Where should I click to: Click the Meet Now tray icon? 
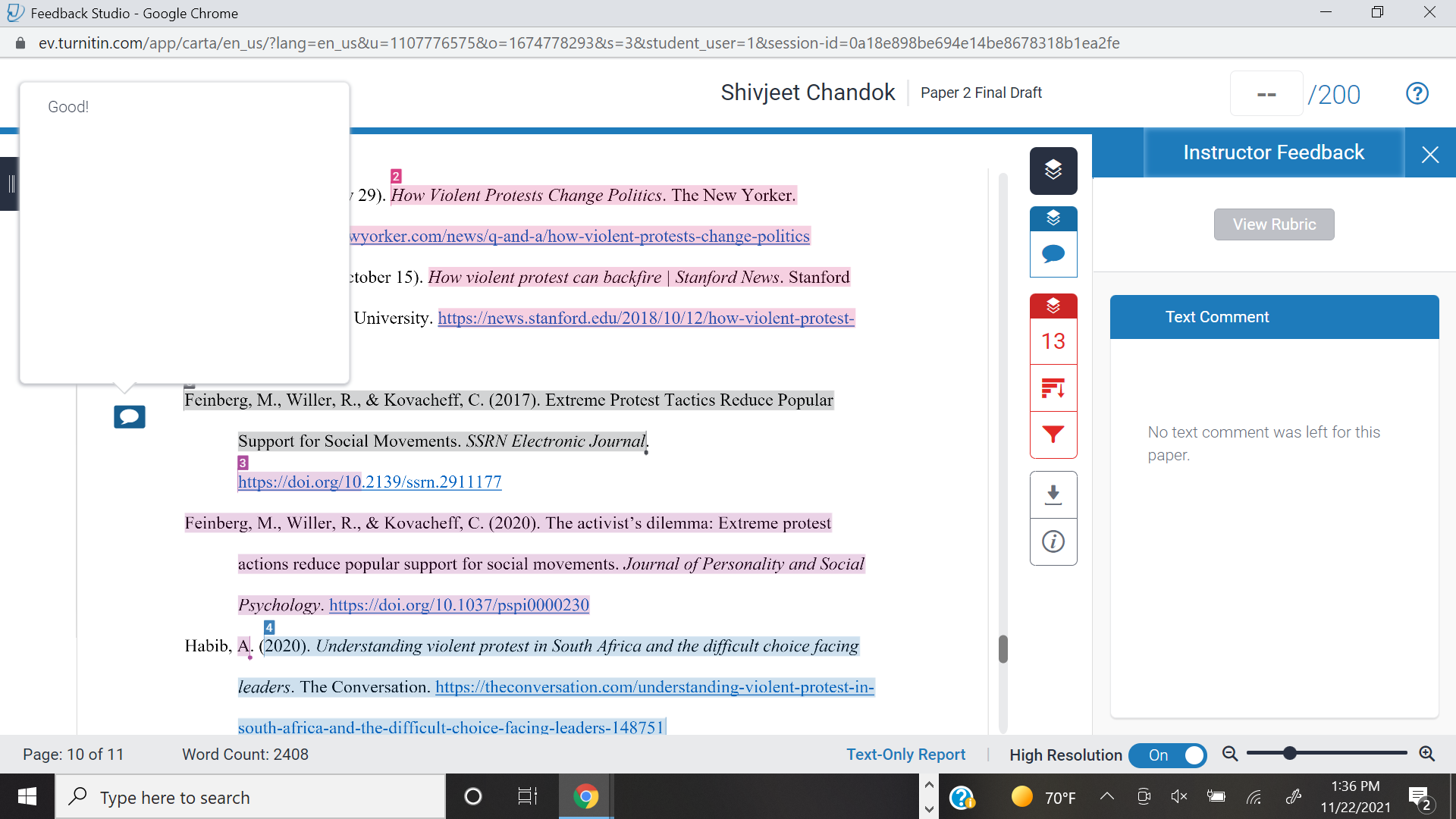(1144, 796)
